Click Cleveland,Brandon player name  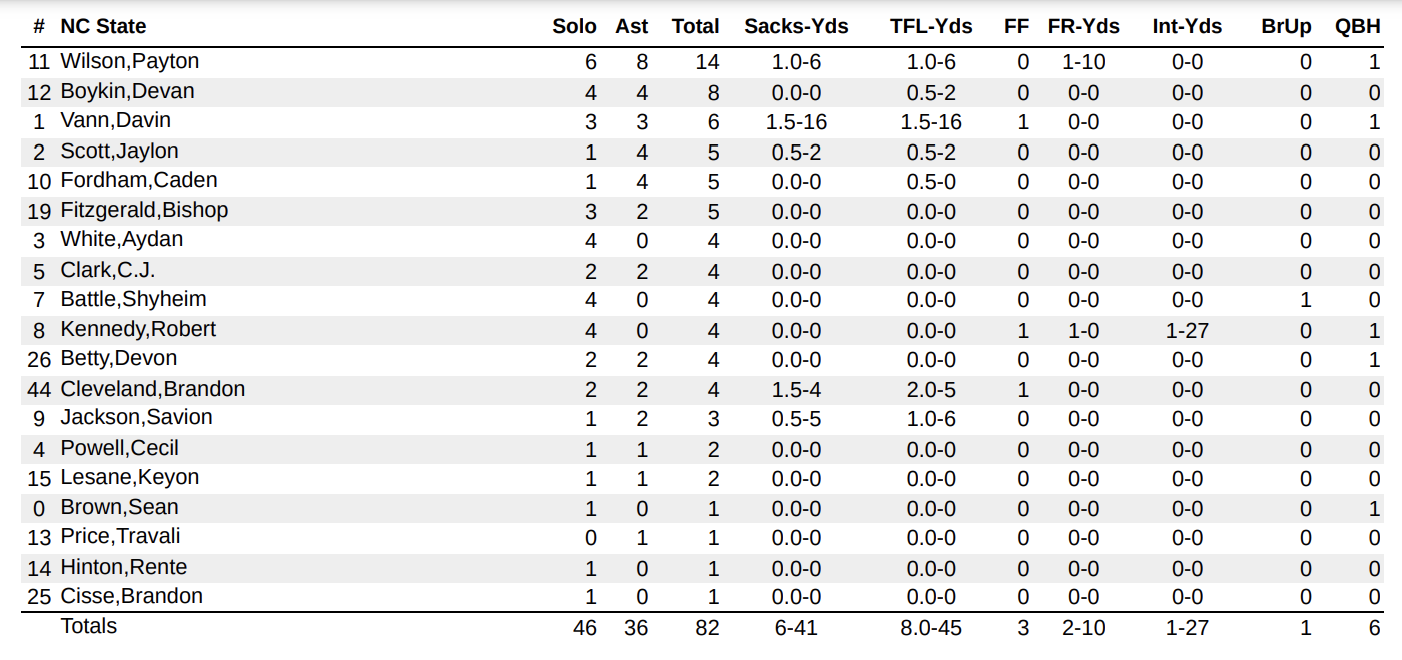point(152,389)
